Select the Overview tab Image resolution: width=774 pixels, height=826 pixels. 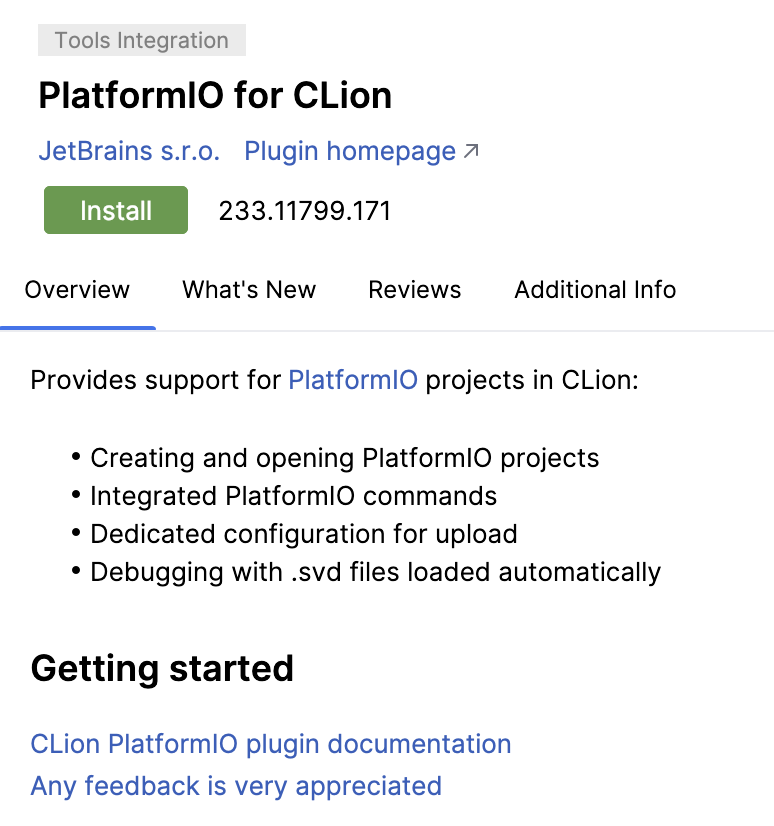coord(77,290)
